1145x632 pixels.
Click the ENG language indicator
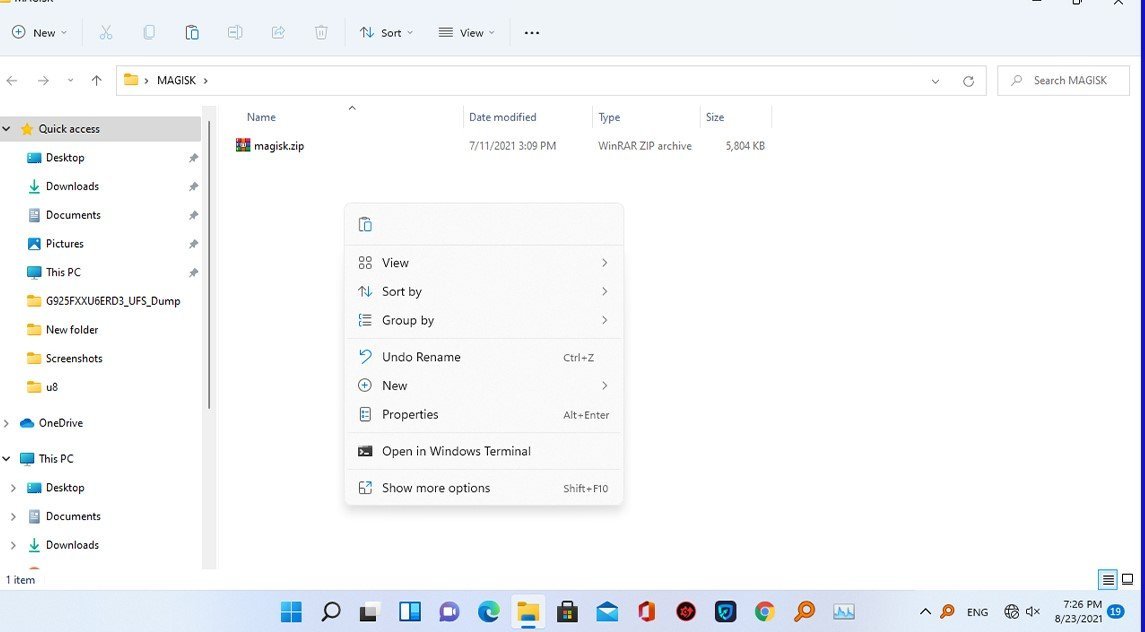click(977, 612)
